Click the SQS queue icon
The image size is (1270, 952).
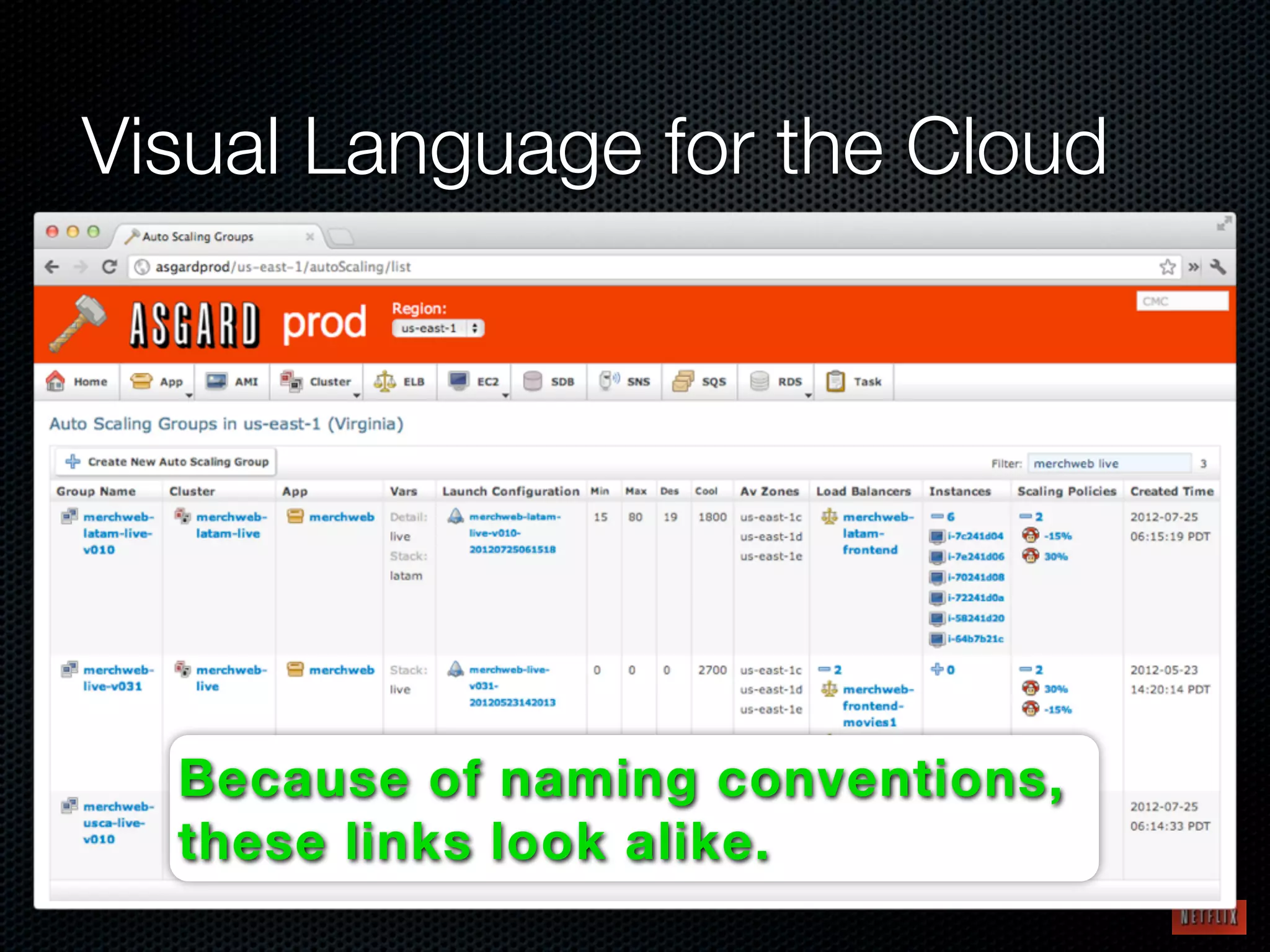683,381
